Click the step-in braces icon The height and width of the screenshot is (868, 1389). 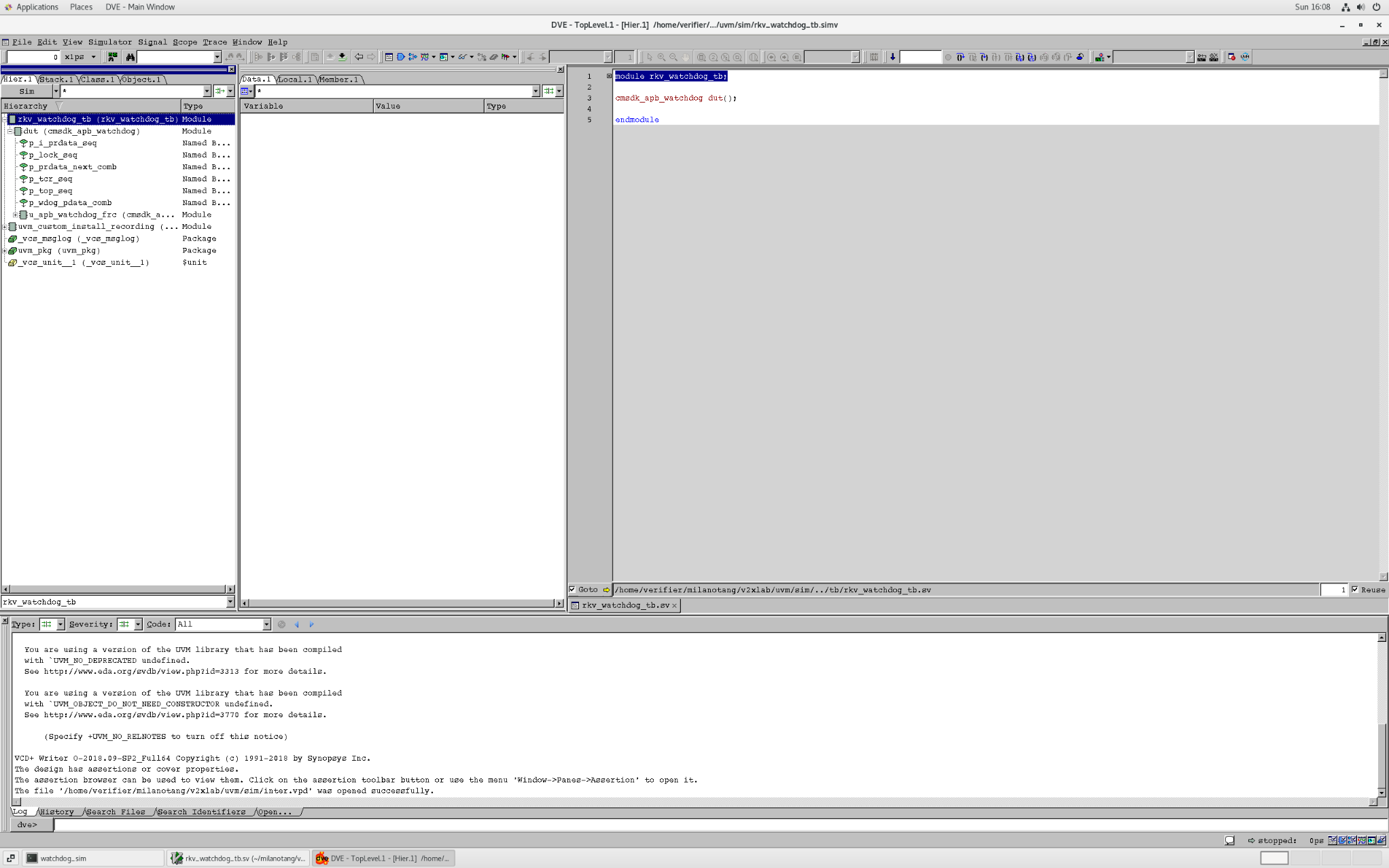(x=983, y=57)
